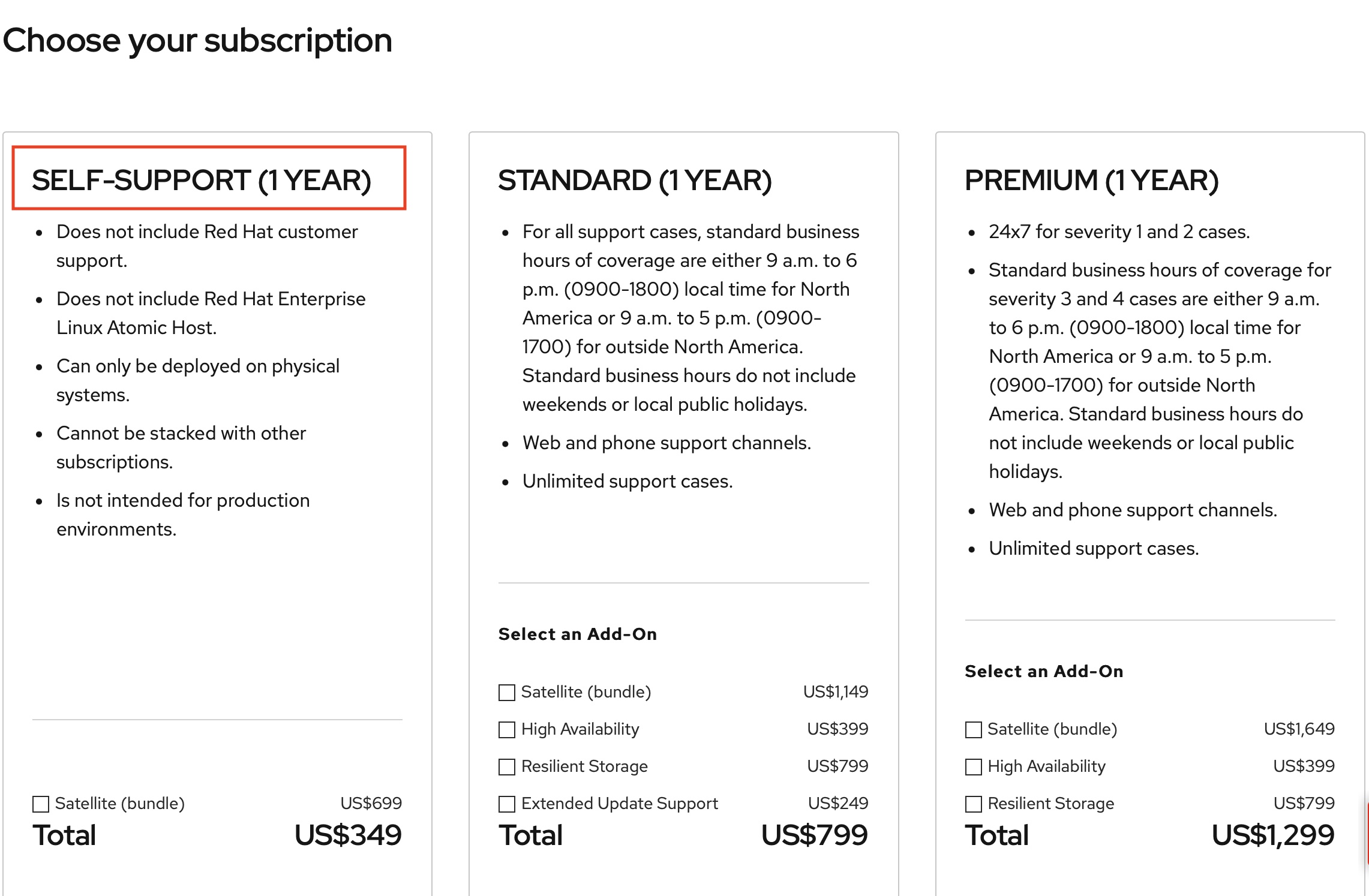The image size is (1369, 896).
Task: Check Resilient Storage under the Standard plan
Action: pyautogui.click(x=506, y=766)
